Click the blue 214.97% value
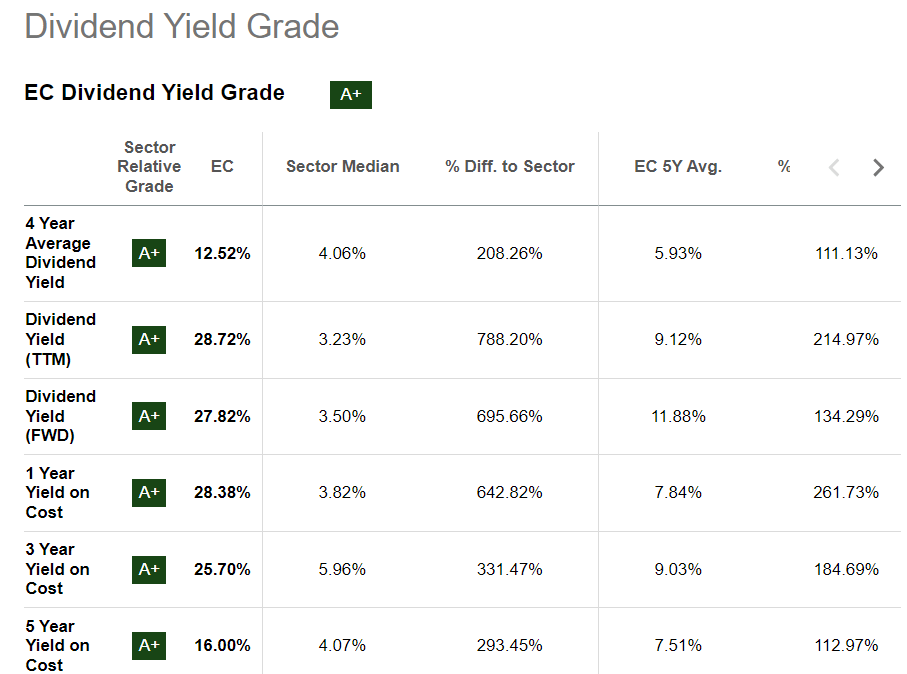907x674 pixels. coord(847,339)
